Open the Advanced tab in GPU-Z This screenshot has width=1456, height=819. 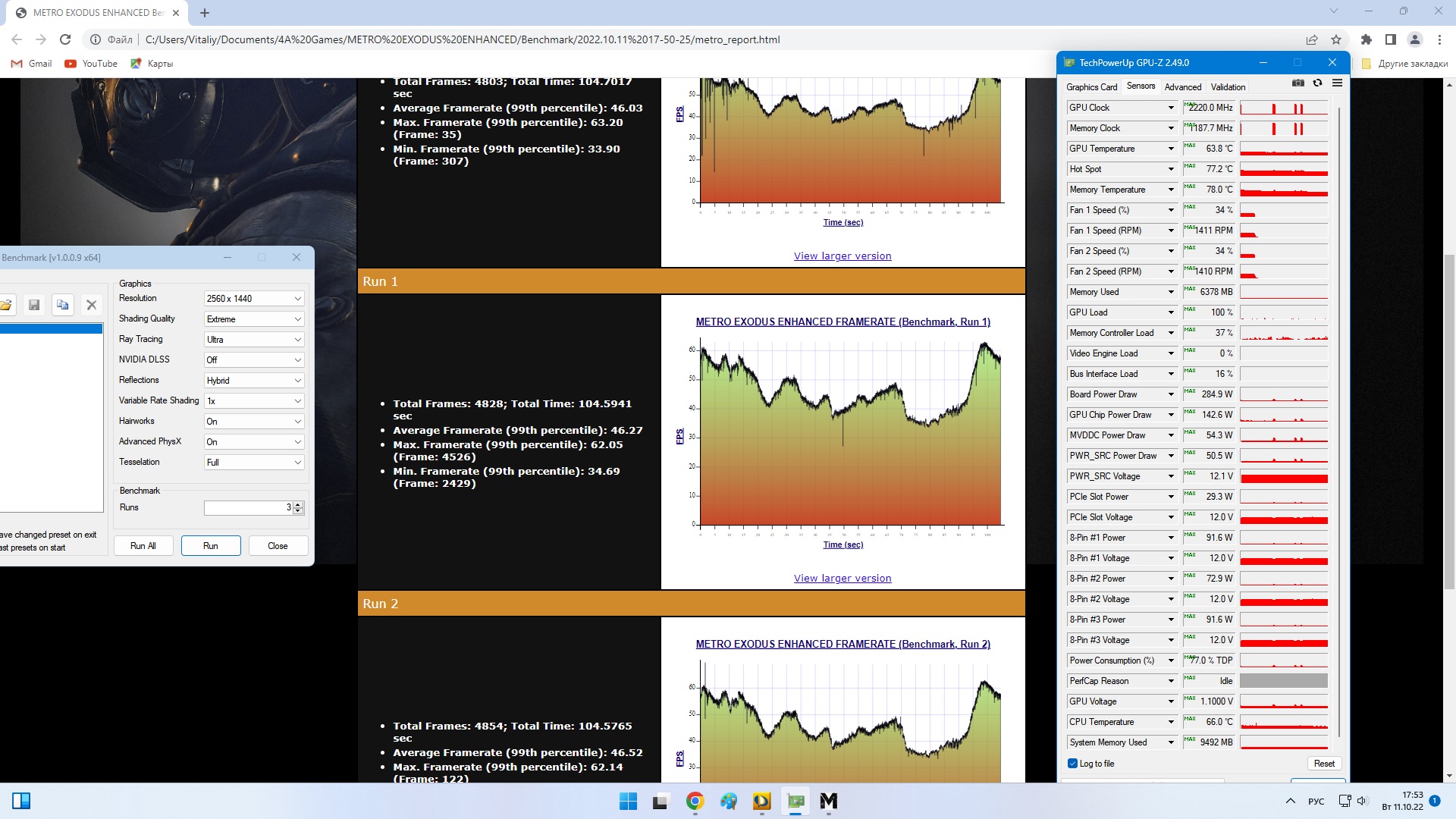[1182, 87]
